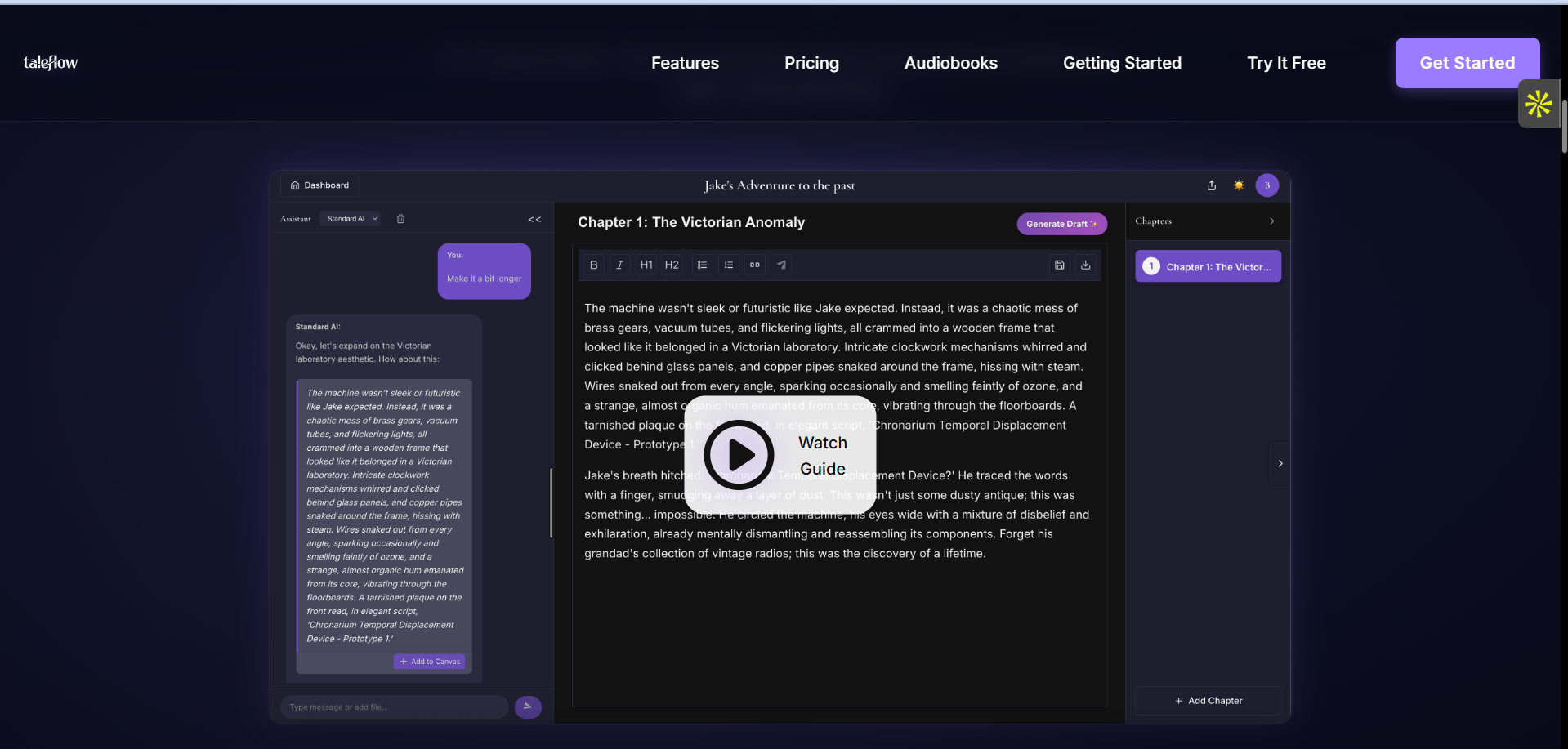
Task: Click the trash icon to clear chat
Action: (400, 219)
